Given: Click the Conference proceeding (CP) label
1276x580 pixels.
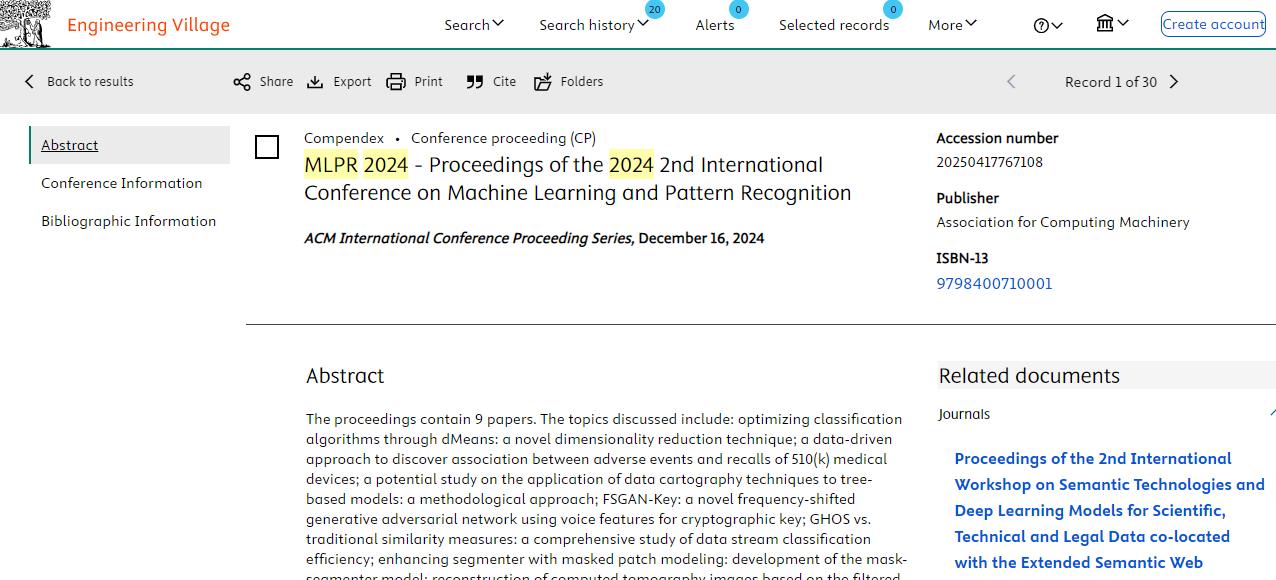Looking at the screenshot, I should 503,138.
